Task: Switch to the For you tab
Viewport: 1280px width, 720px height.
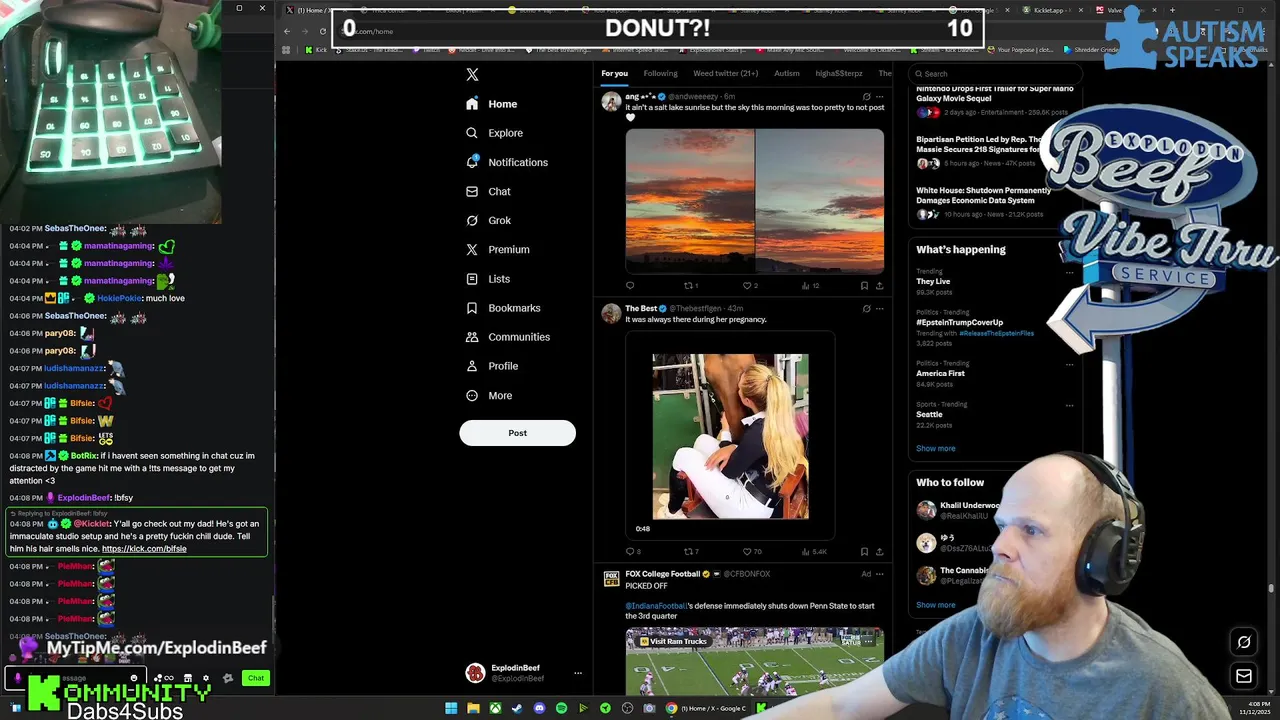Action: tap(614, 73)
